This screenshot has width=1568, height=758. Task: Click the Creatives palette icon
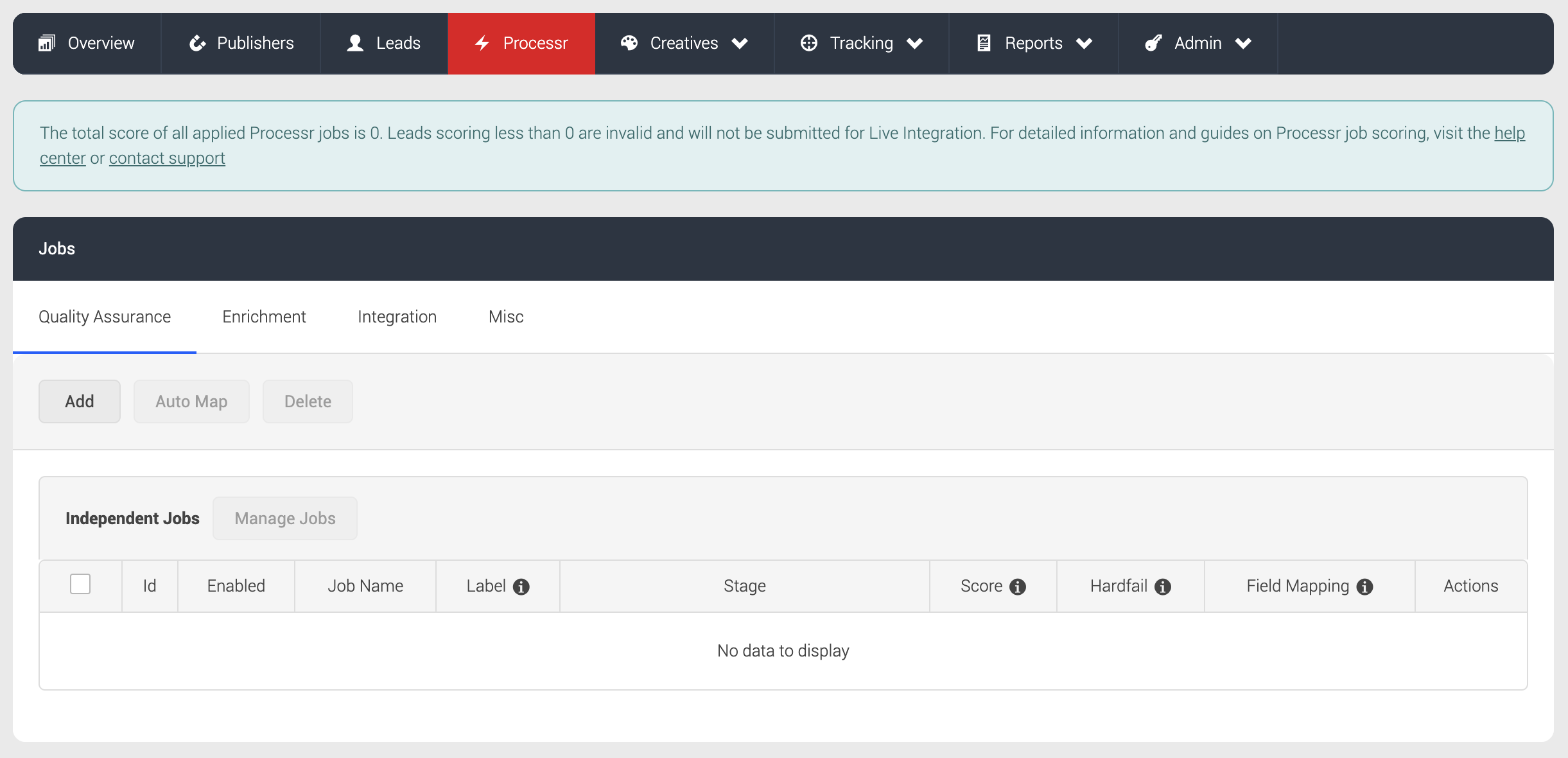click(x=629, y=43)
